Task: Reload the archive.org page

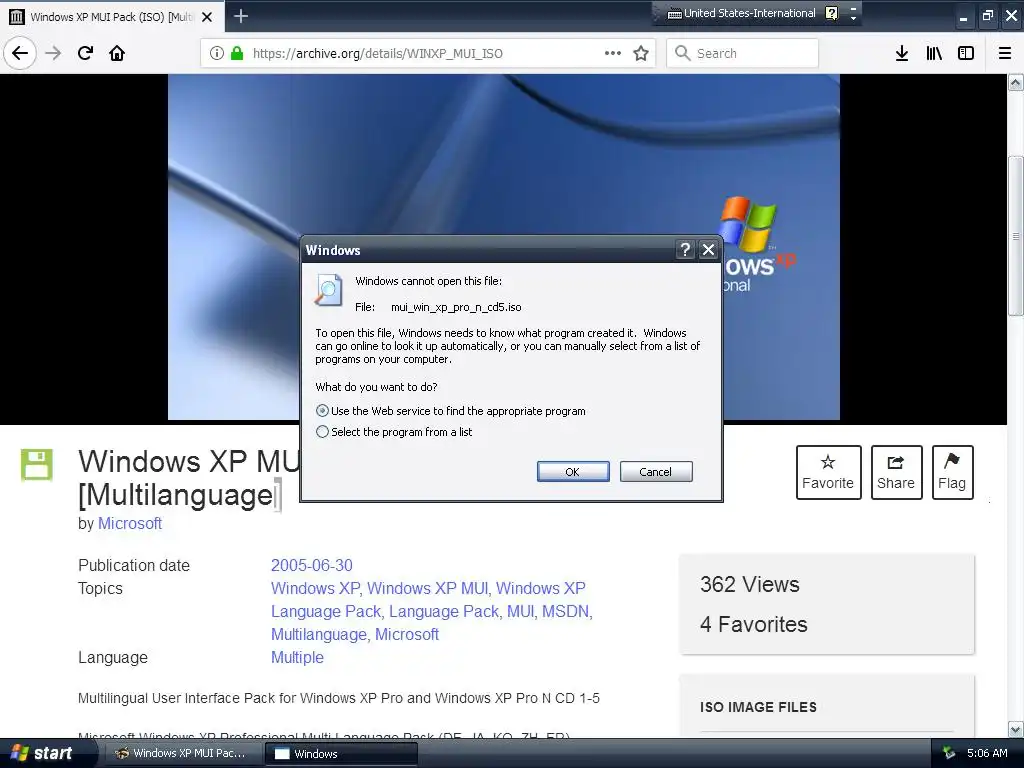Action: (85, 53)
